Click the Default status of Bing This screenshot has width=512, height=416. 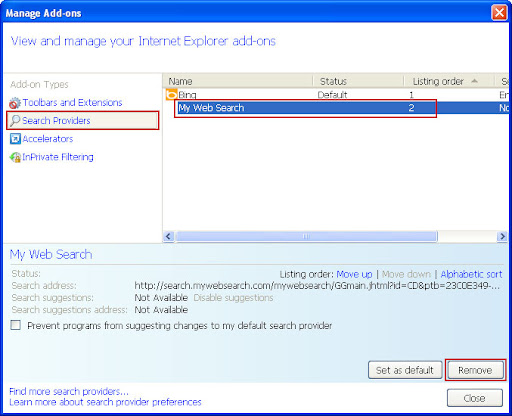[332, 95]
